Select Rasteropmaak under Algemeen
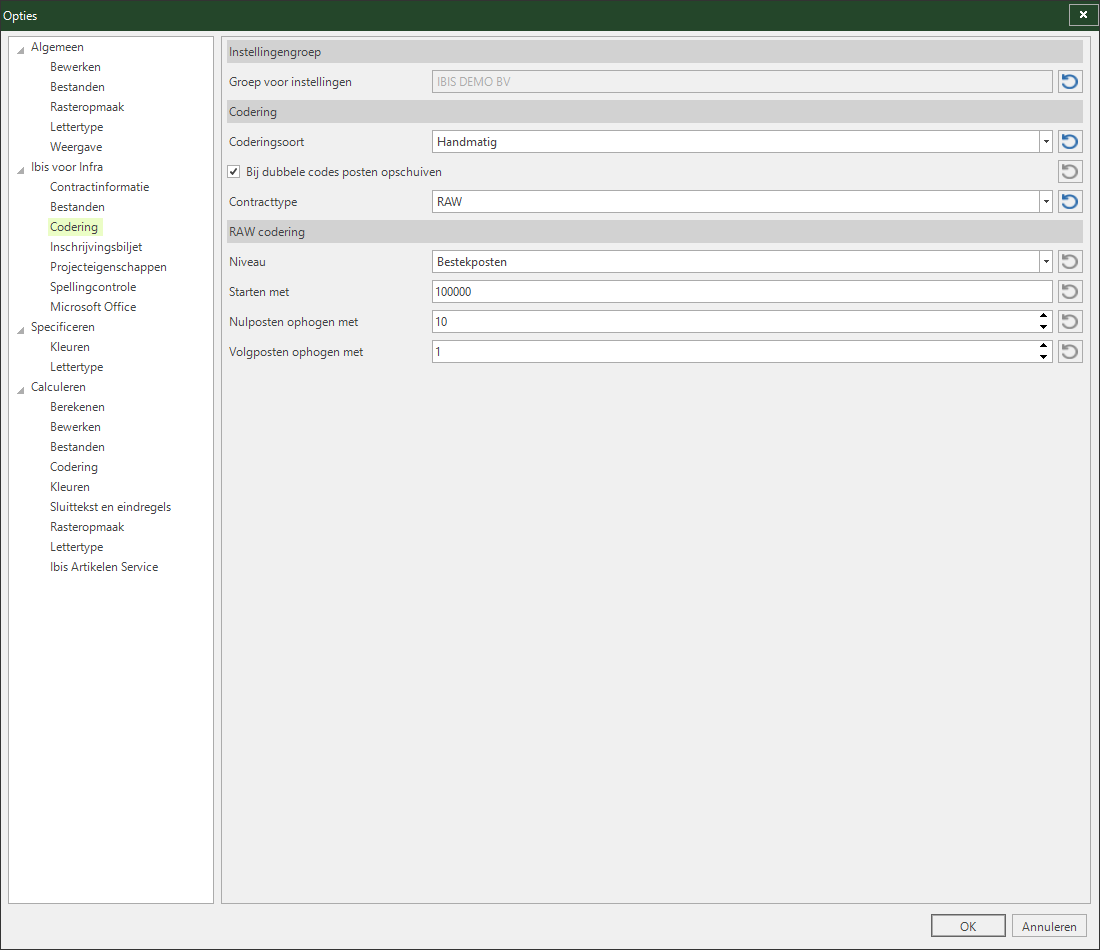The width and height of the screenshot is (1100, 950). click(x=87, y=107)
